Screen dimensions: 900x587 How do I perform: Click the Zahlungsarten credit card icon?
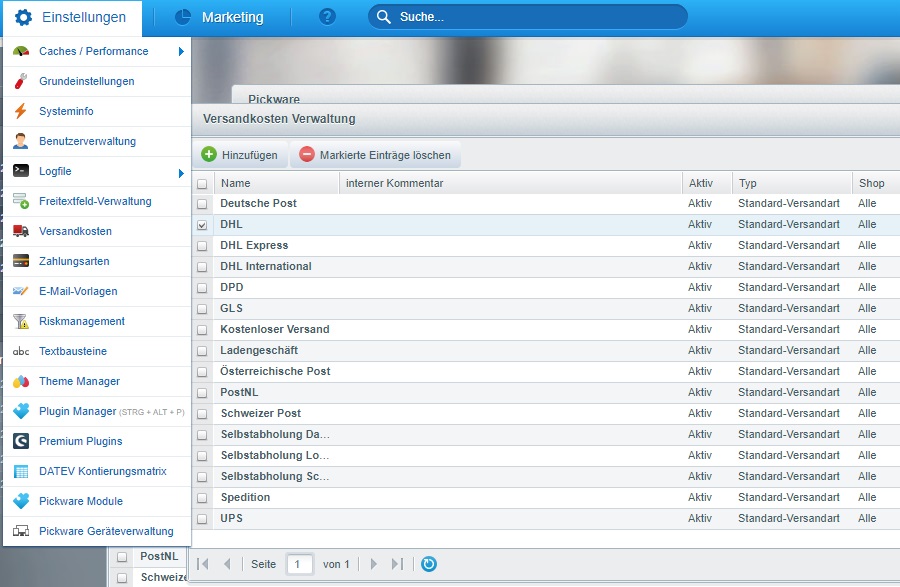[21, 261]
